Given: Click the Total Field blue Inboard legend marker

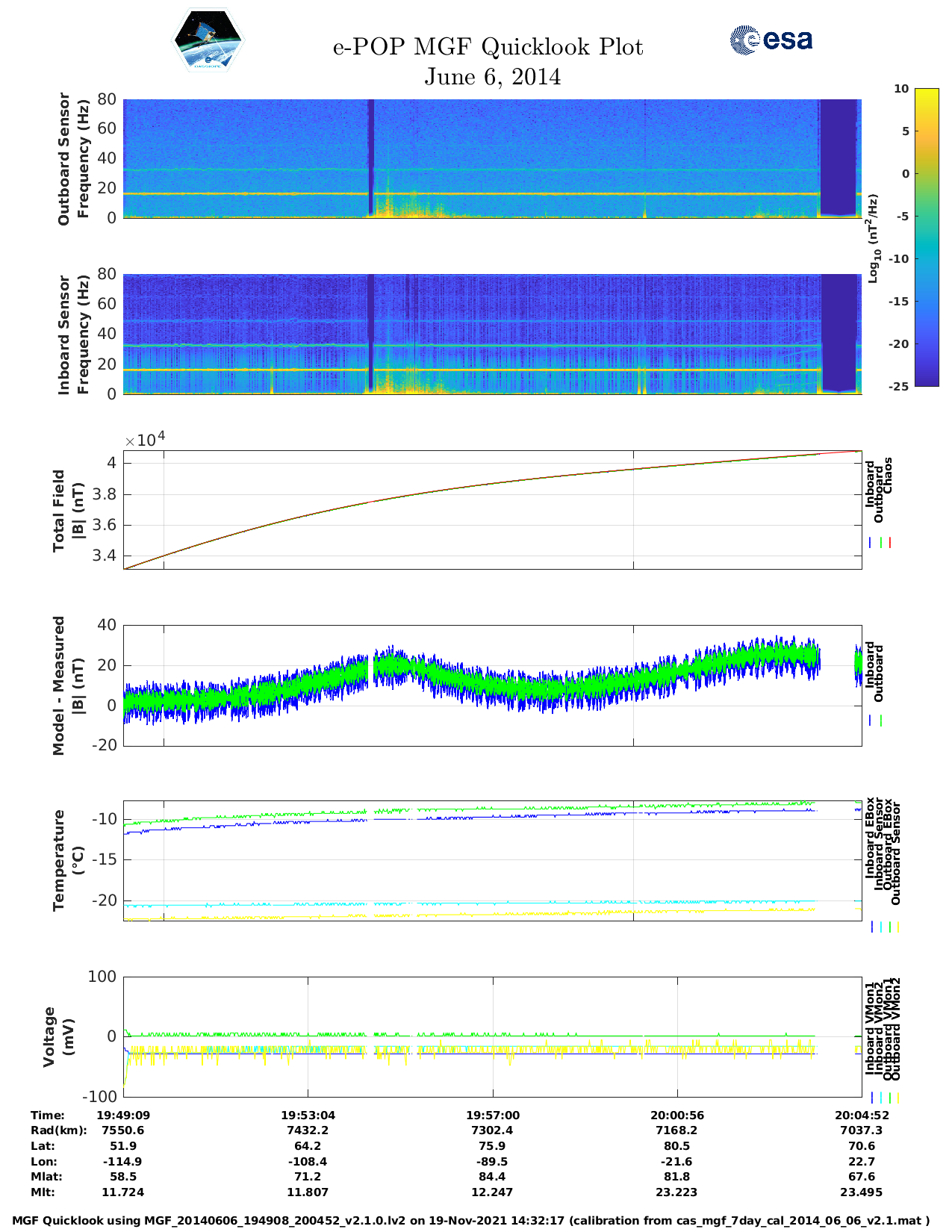Looking at the screenshot, I should point(871,543).
